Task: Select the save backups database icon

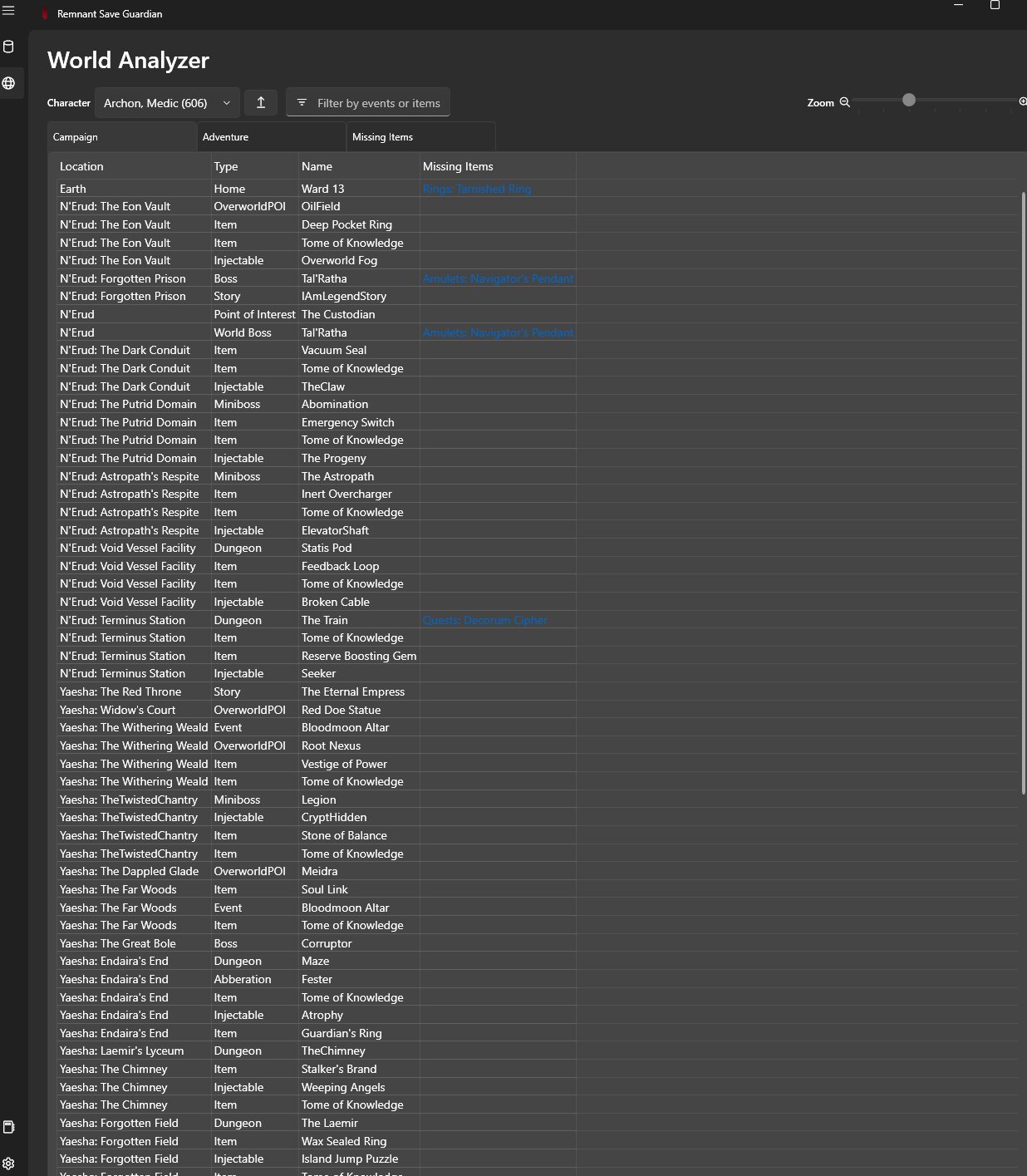Action: point(9,47)
